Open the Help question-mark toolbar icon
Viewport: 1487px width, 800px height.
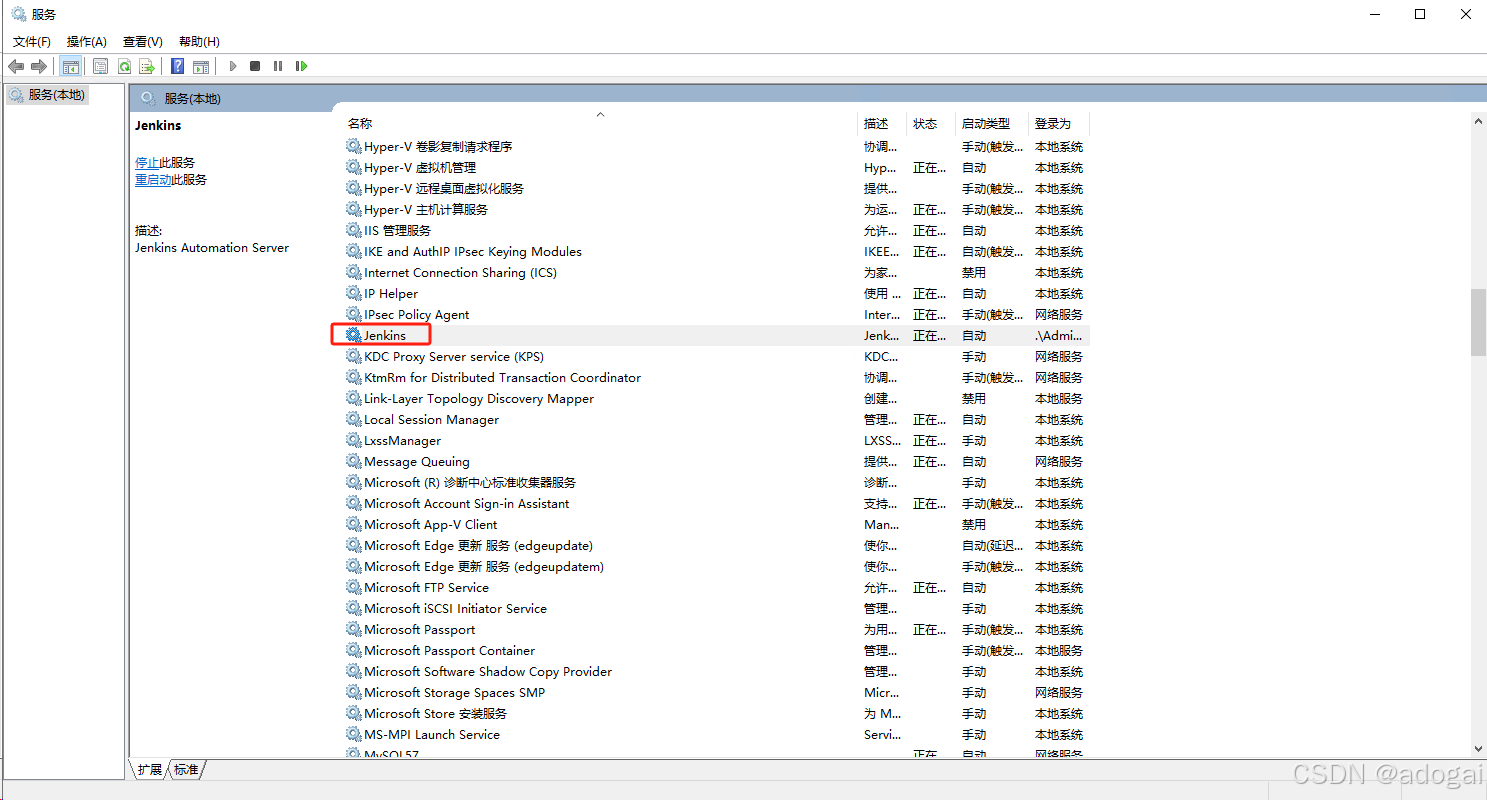click(177, 66)
